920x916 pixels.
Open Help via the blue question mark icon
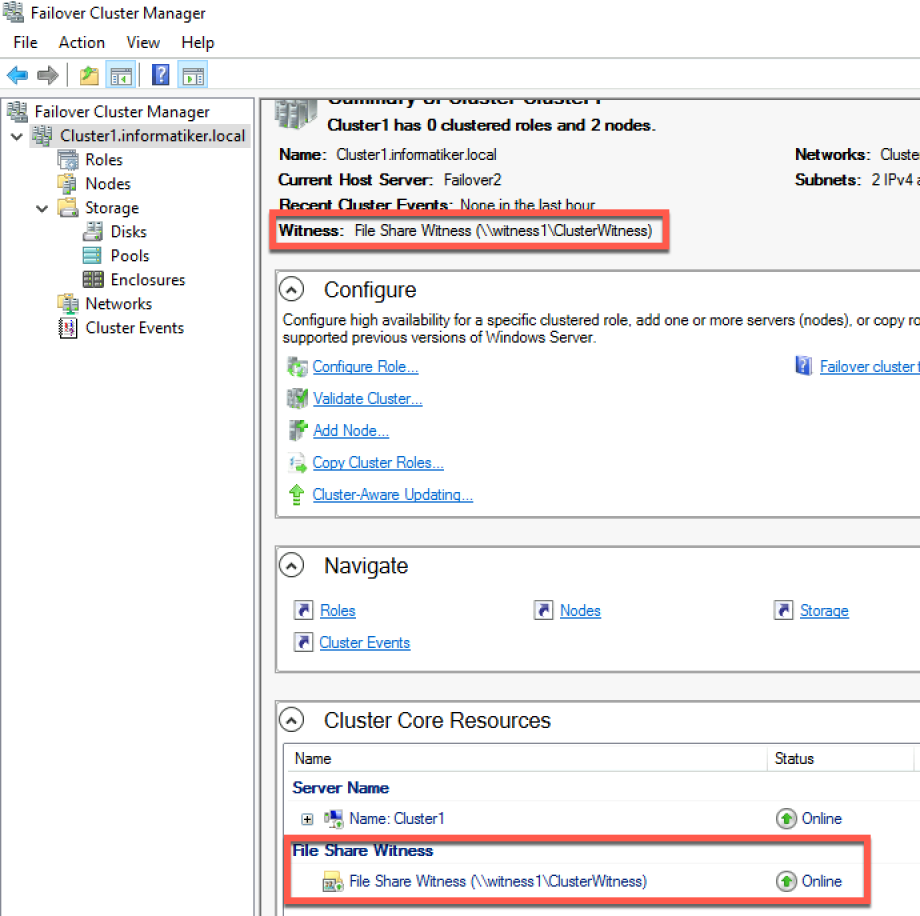[160, 74]
